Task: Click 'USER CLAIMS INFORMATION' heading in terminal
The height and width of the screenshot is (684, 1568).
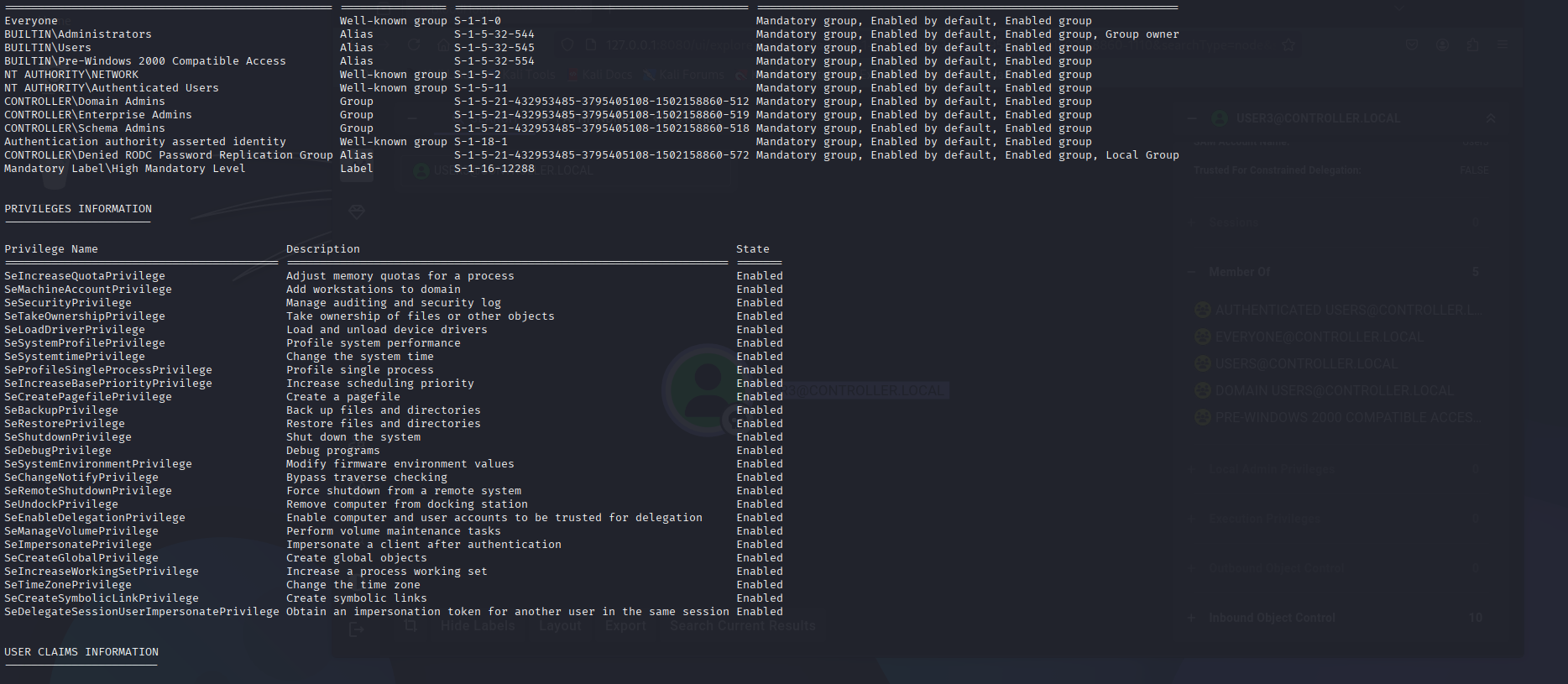Action: [81, 652]
